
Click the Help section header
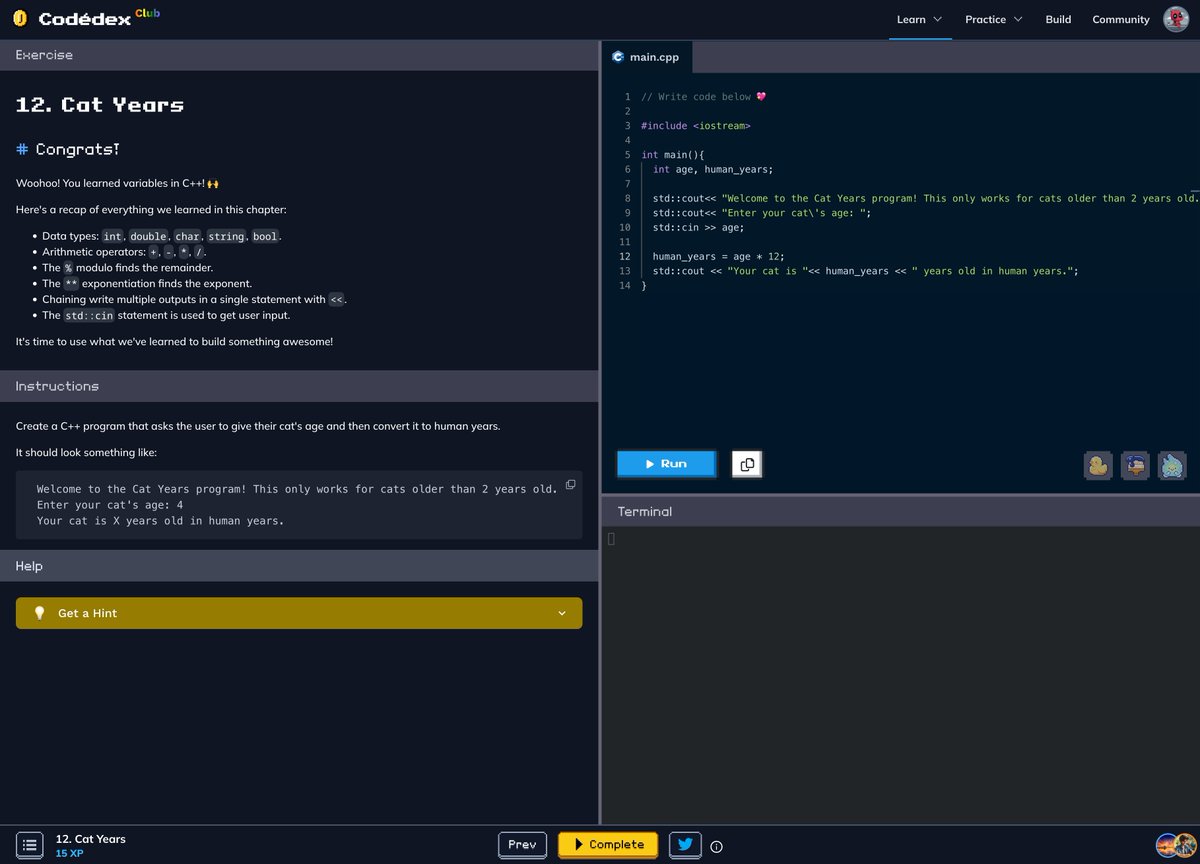(x=299, y=566)
